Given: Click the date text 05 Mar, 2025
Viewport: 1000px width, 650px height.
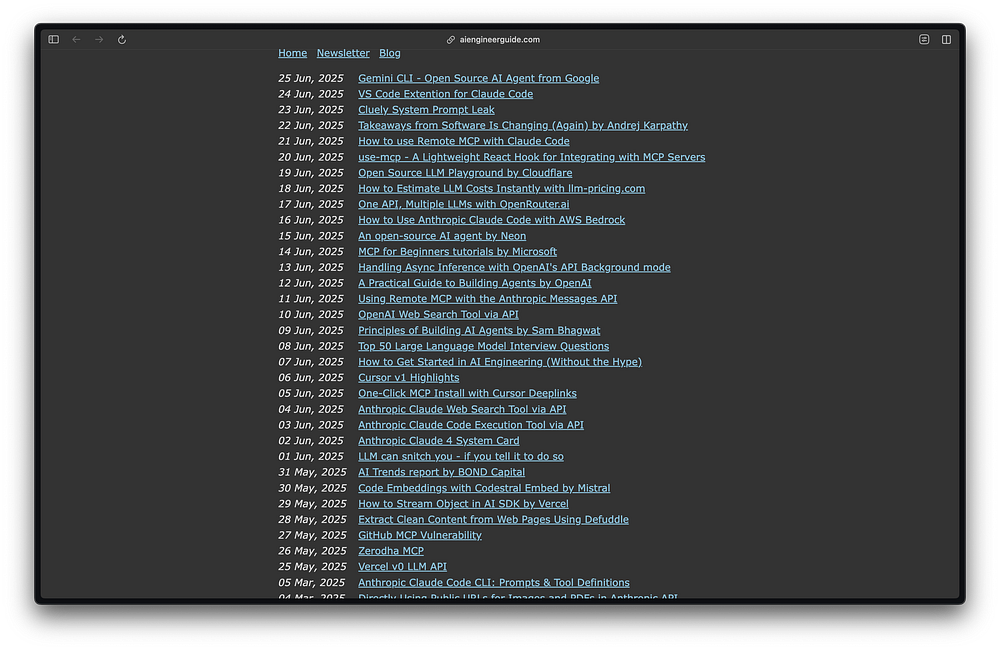Looking at the screenshot, I should 311,582.
